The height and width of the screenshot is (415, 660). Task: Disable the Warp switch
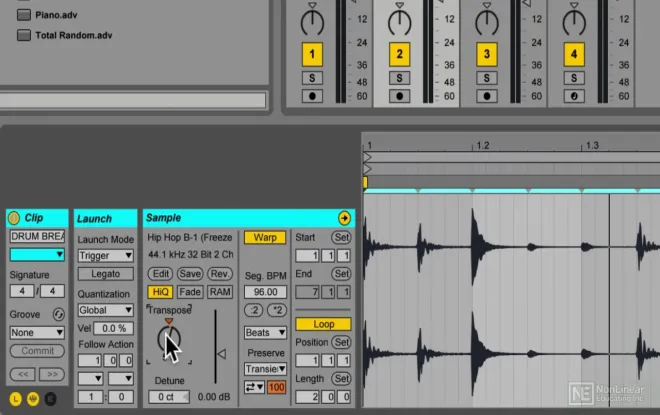(x=265, y=237)
